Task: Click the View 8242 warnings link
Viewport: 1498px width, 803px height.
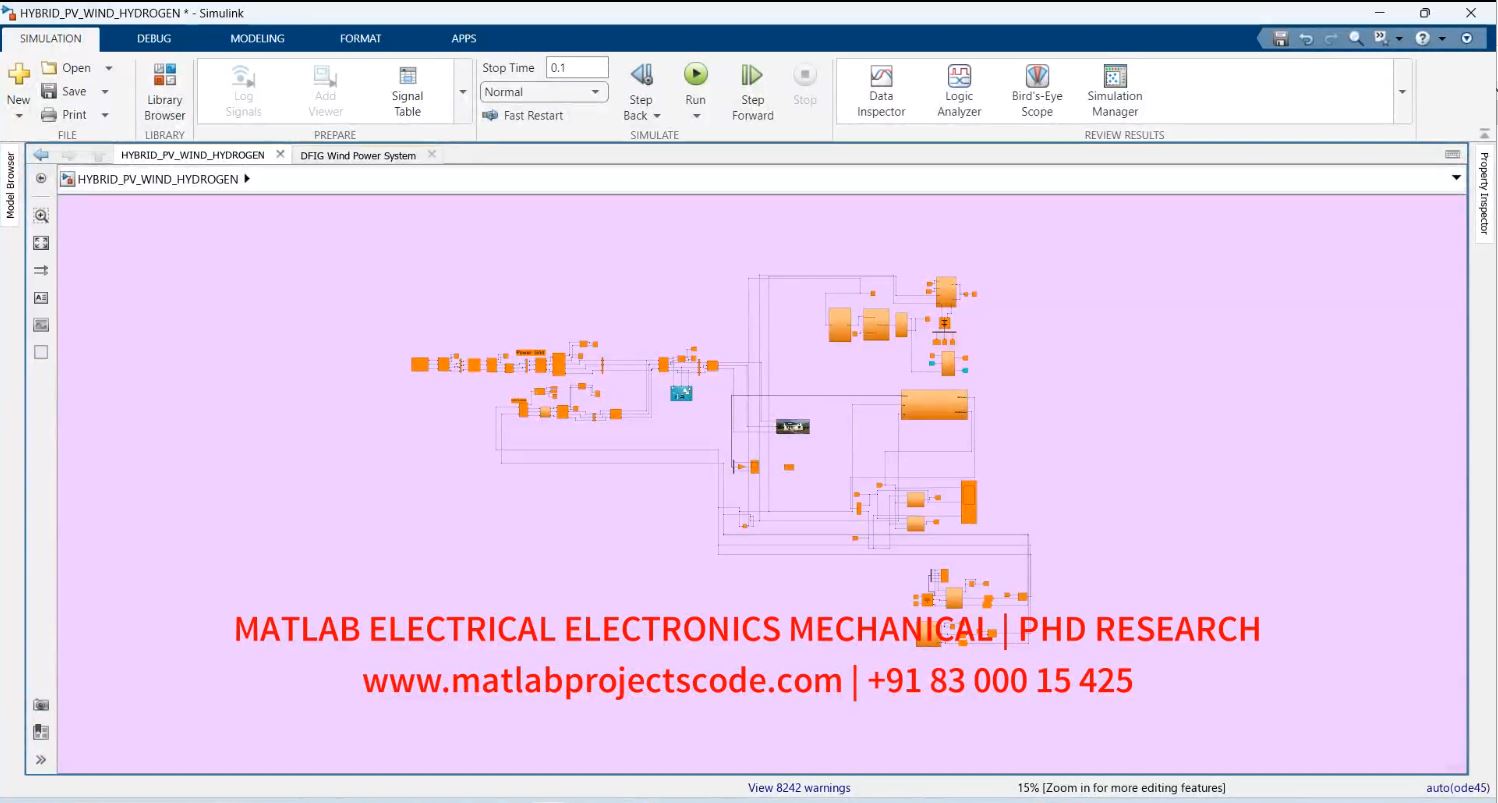Action: tap(798, 788)
